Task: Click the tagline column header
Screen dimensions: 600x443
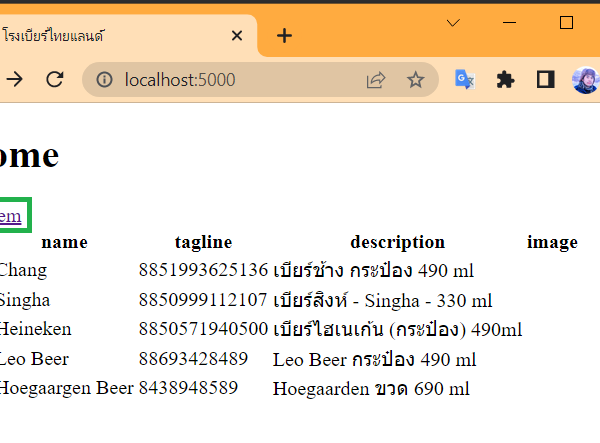Action: point(203,242)
